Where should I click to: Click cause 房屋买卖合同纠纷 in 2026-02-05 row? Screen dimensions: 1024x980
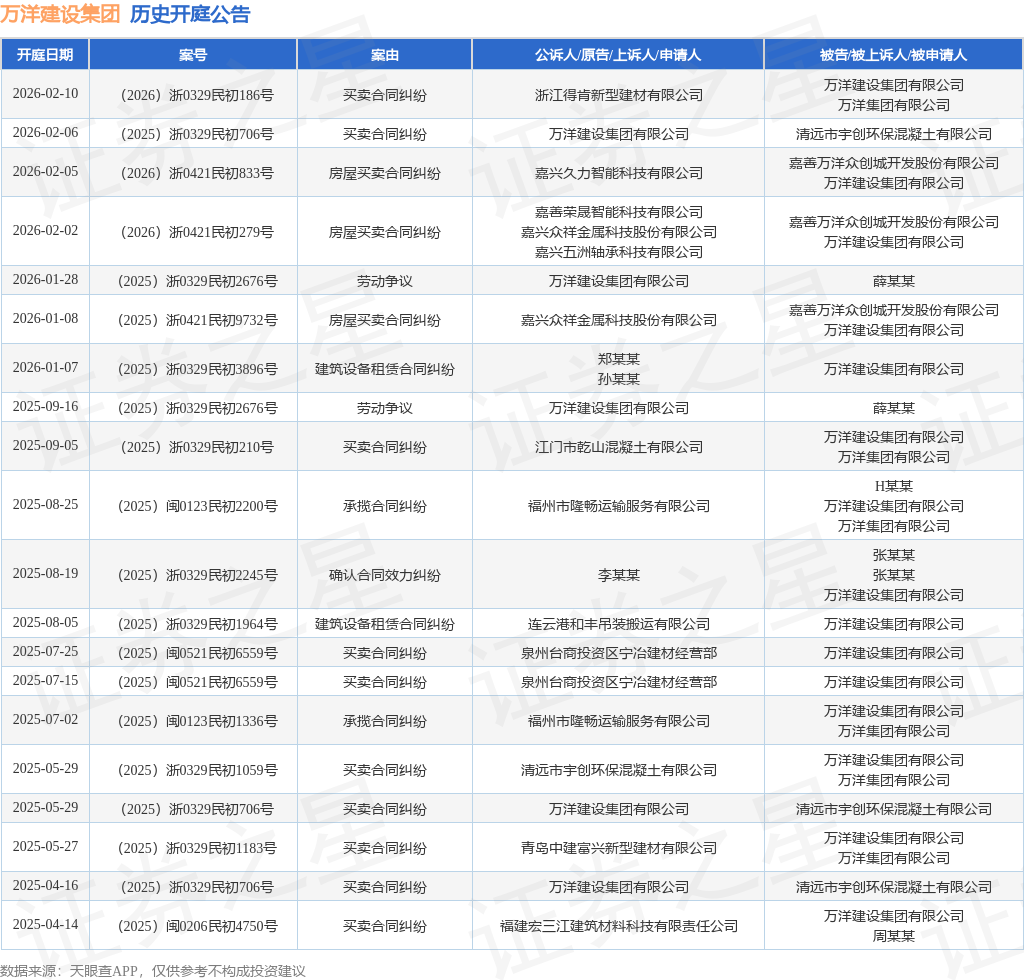click(385, 173)
